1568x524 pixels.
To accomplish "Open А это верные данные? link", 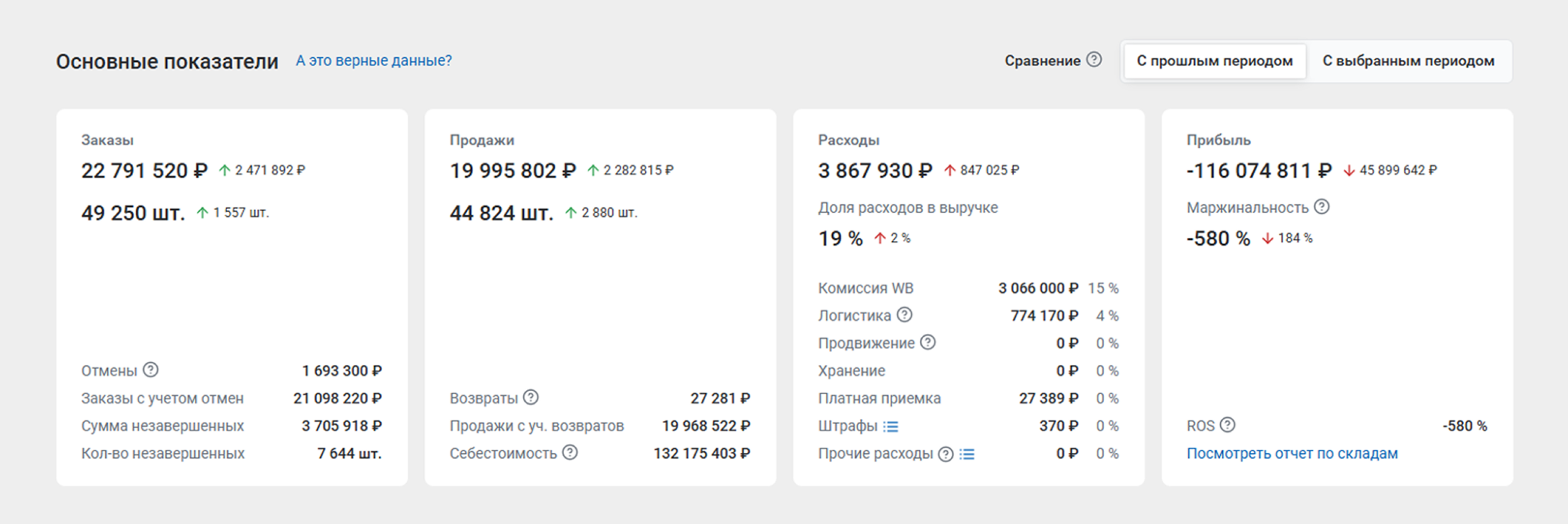I will 374,61.
